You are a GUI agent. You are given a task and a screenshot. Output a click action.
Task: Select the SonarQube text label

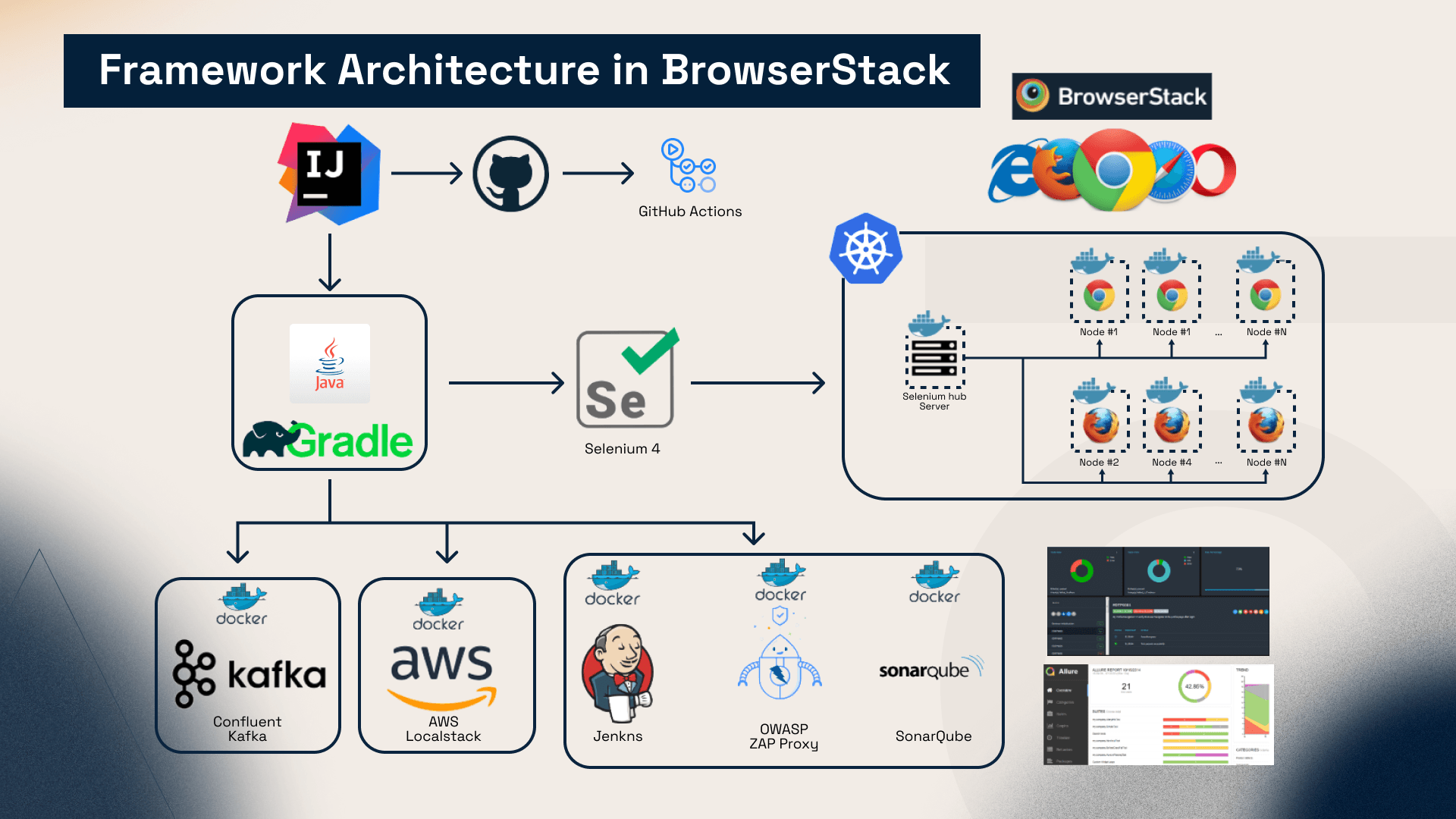[x=934, y=736]
